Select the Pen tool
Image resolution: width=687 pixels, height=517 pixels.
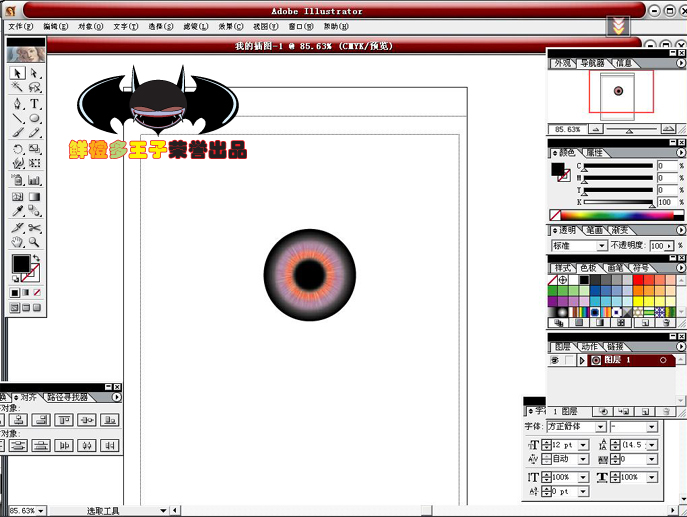pos(18,104)
